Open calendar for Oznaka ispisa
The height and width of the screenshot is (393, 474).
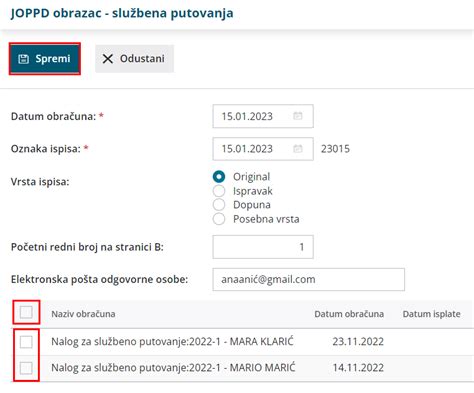point(297,149)
